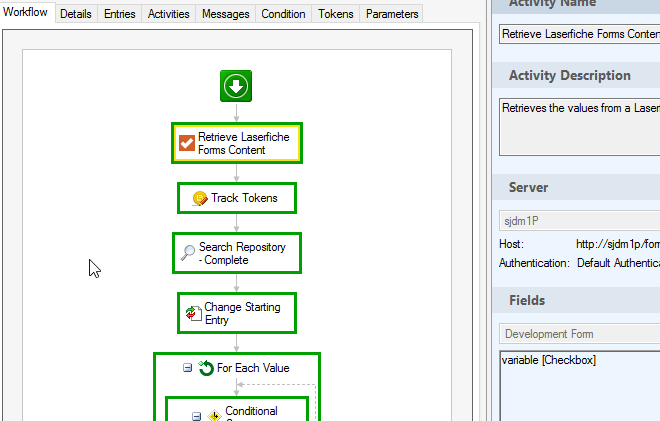The width and height of the screenshot is (660, 421).
Task: Click the green workflow start arrow icon
Action: [236, 86]
